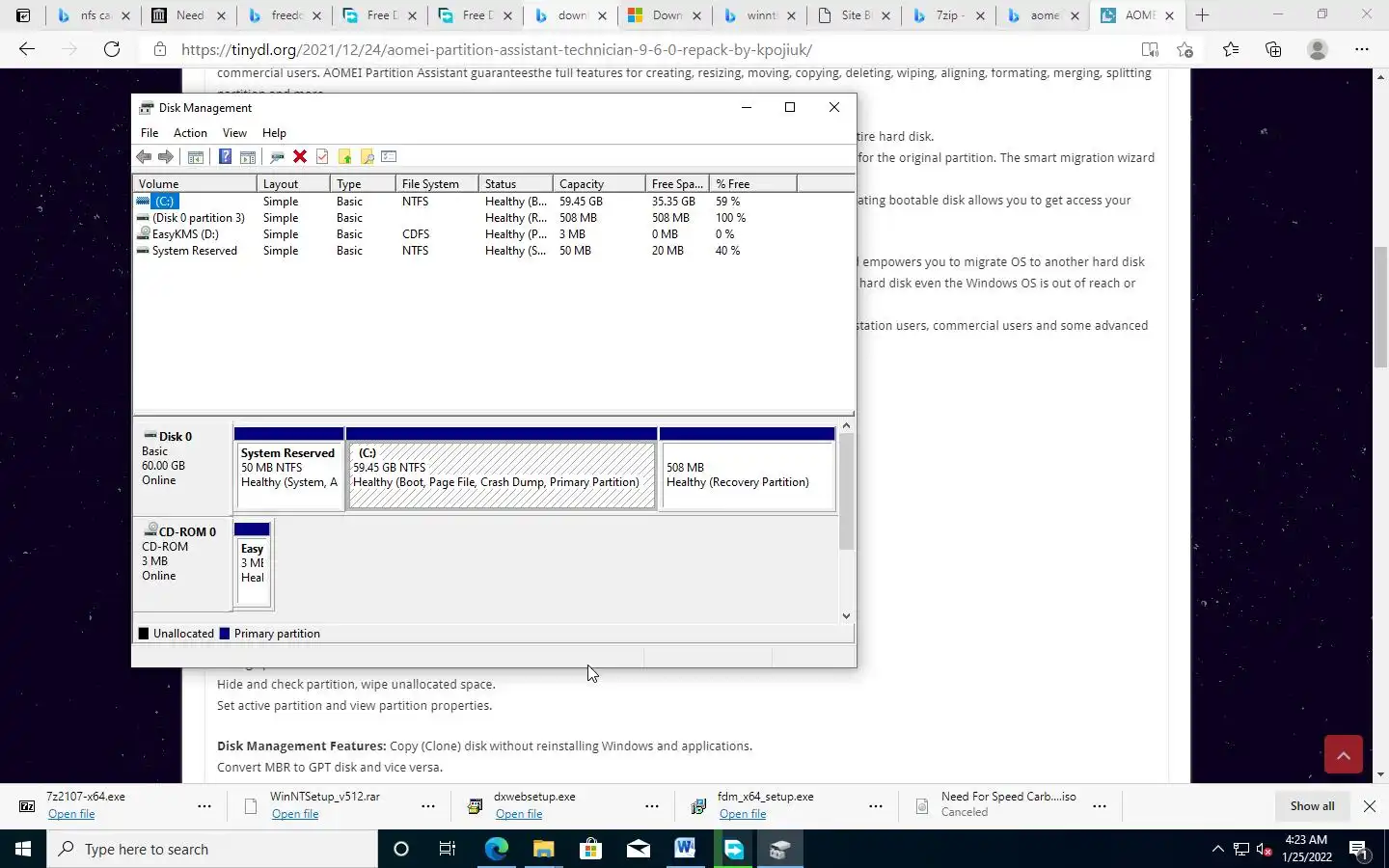The width and height of the screenshot is (1389, 868).
Task: Open file link for fdm_x64_setup.exe download
Action: 743,814
